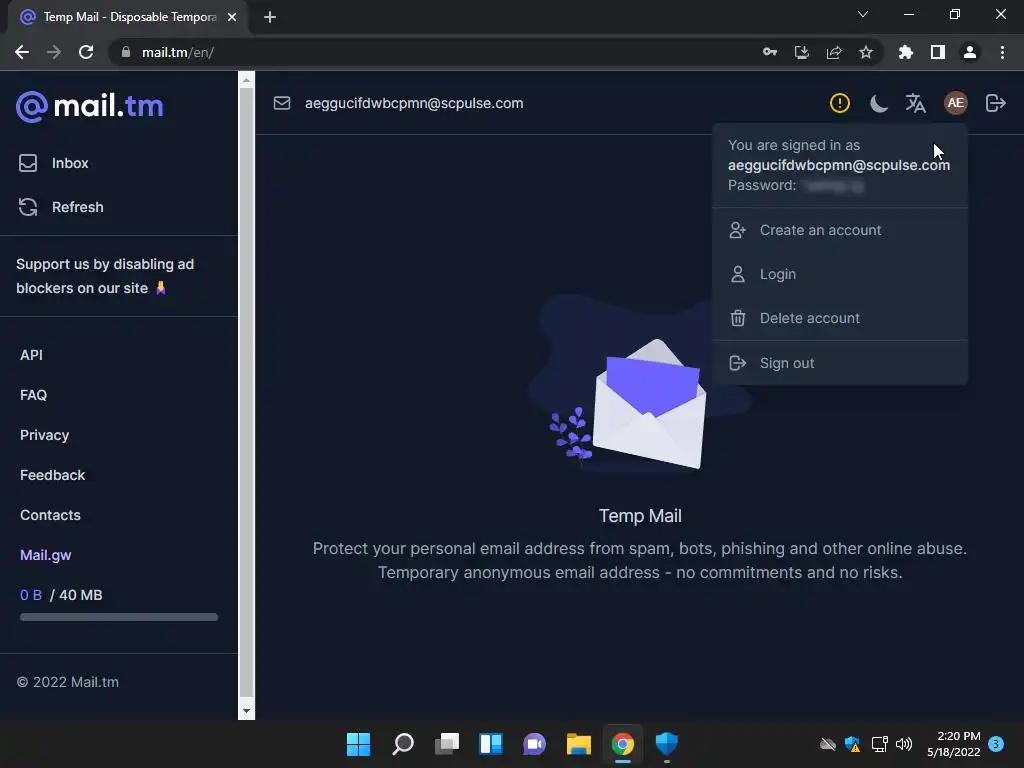
Task: Bookmark this page with the star
Action: (866, 52)
